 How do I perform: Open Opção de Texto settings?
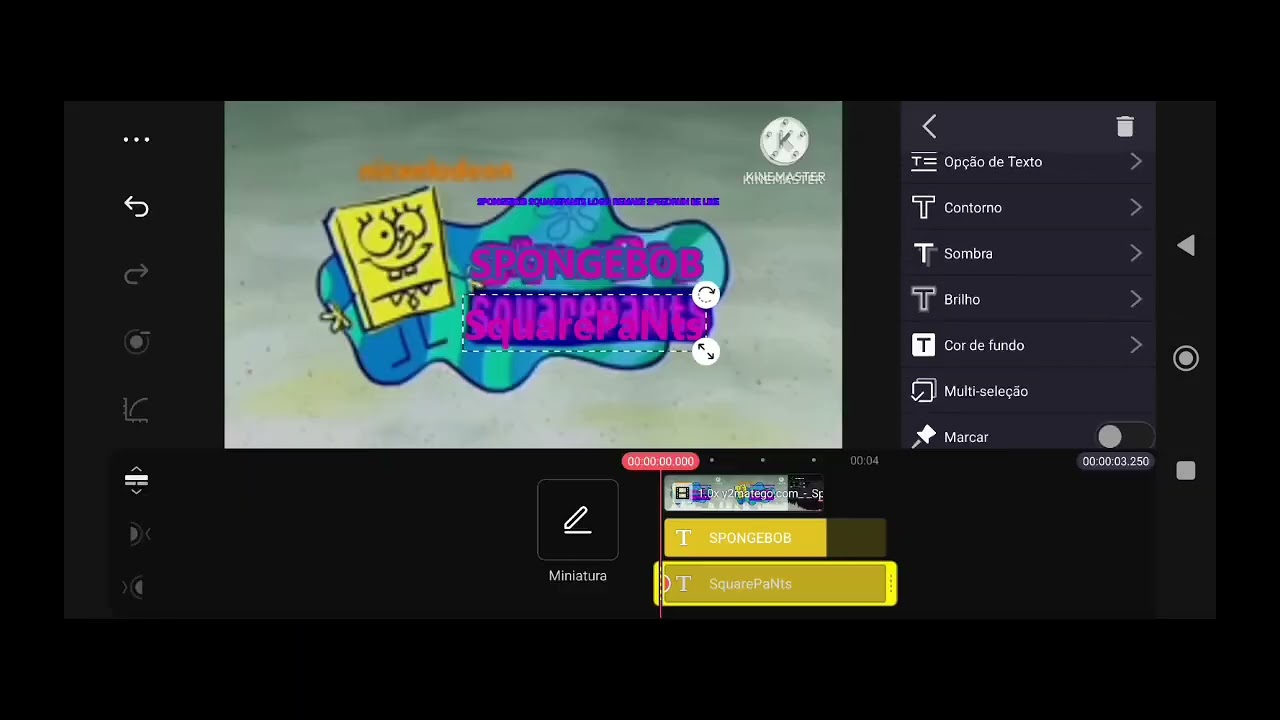pyautogui.click(x=1028, y=162)
